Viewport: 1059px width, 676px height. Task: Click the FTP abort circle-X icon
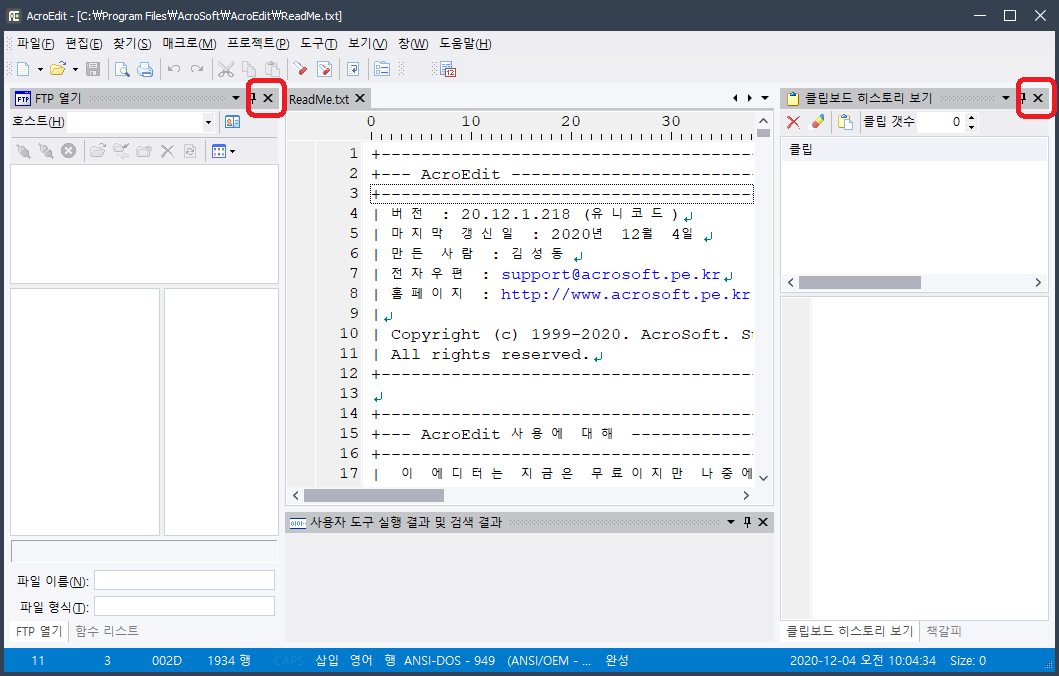(68, 151)
